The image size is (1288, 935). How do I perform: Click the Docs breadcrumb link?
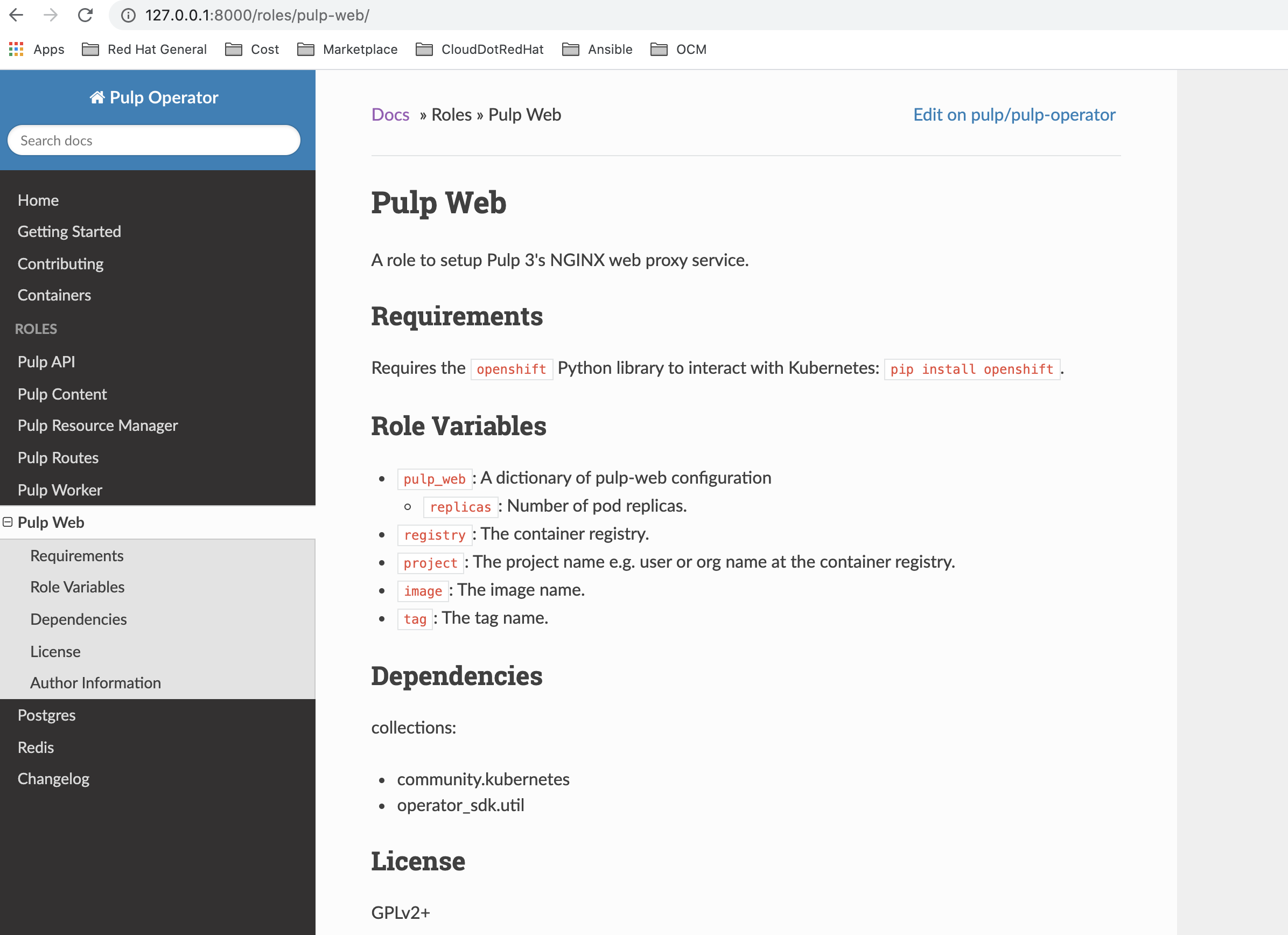[x=390, y=115]
